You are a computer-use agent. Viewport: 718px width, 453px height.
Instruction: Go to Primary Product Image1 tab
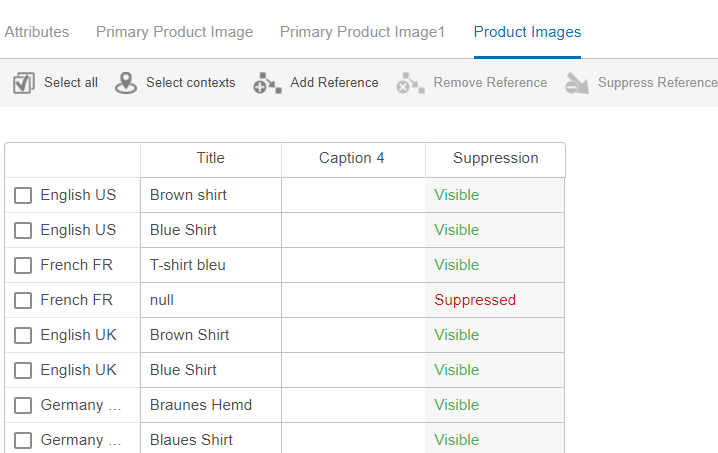point(362,32)
